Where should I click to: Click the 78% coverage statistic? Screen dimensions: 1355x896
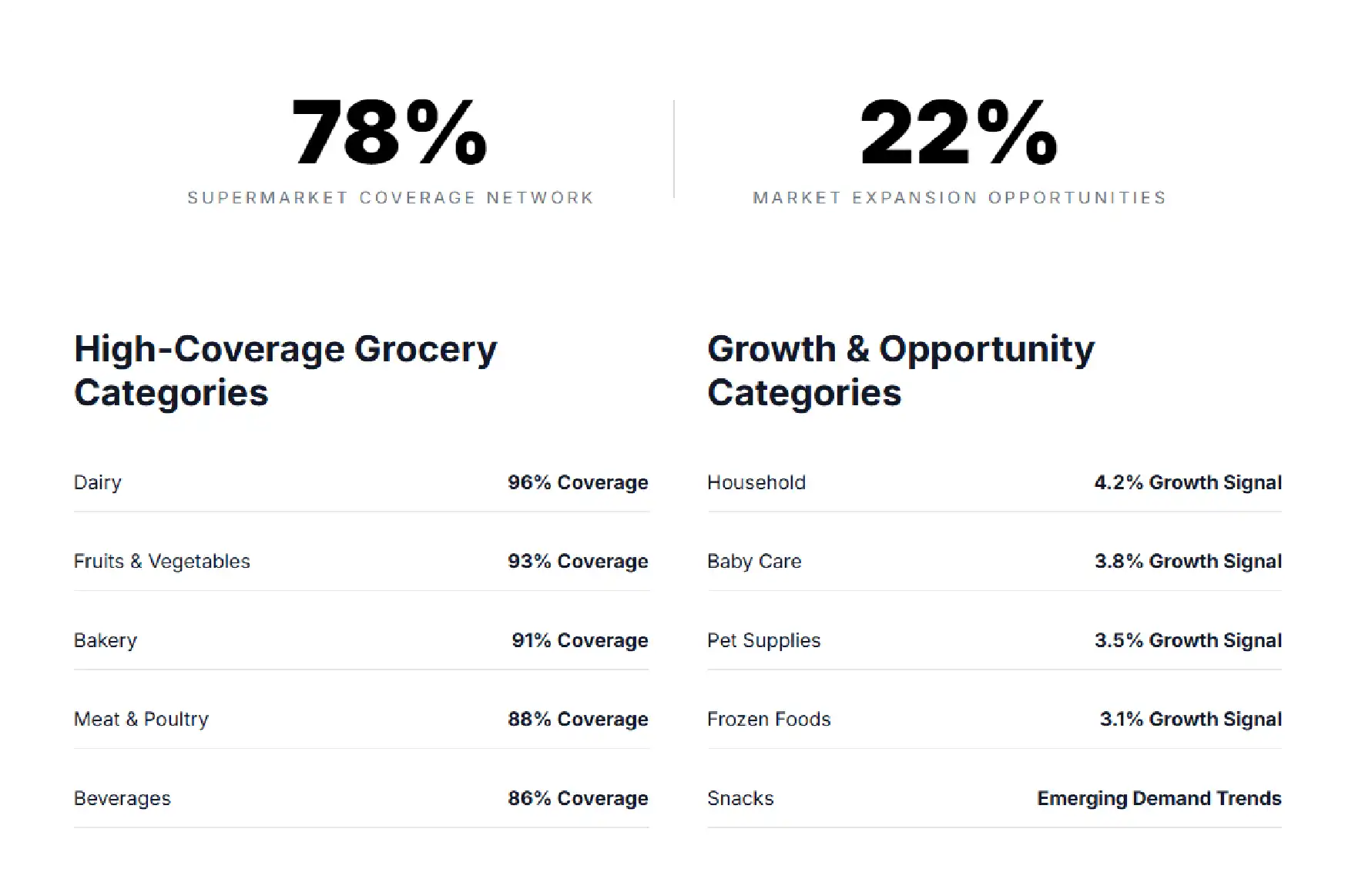click(x=390, y=133)
